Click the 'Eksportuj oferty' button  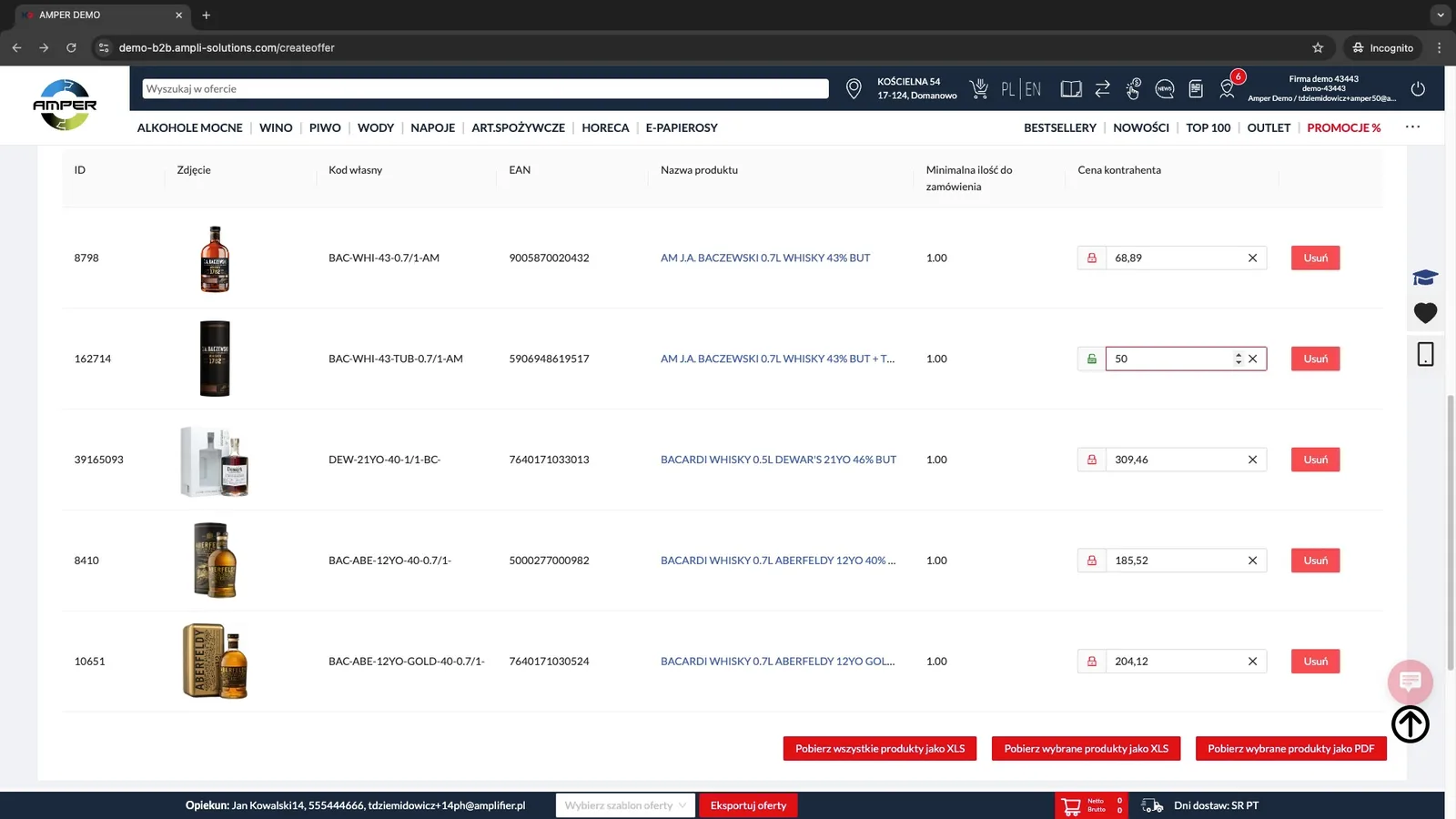pyautogui.click(x=748, y=805)
